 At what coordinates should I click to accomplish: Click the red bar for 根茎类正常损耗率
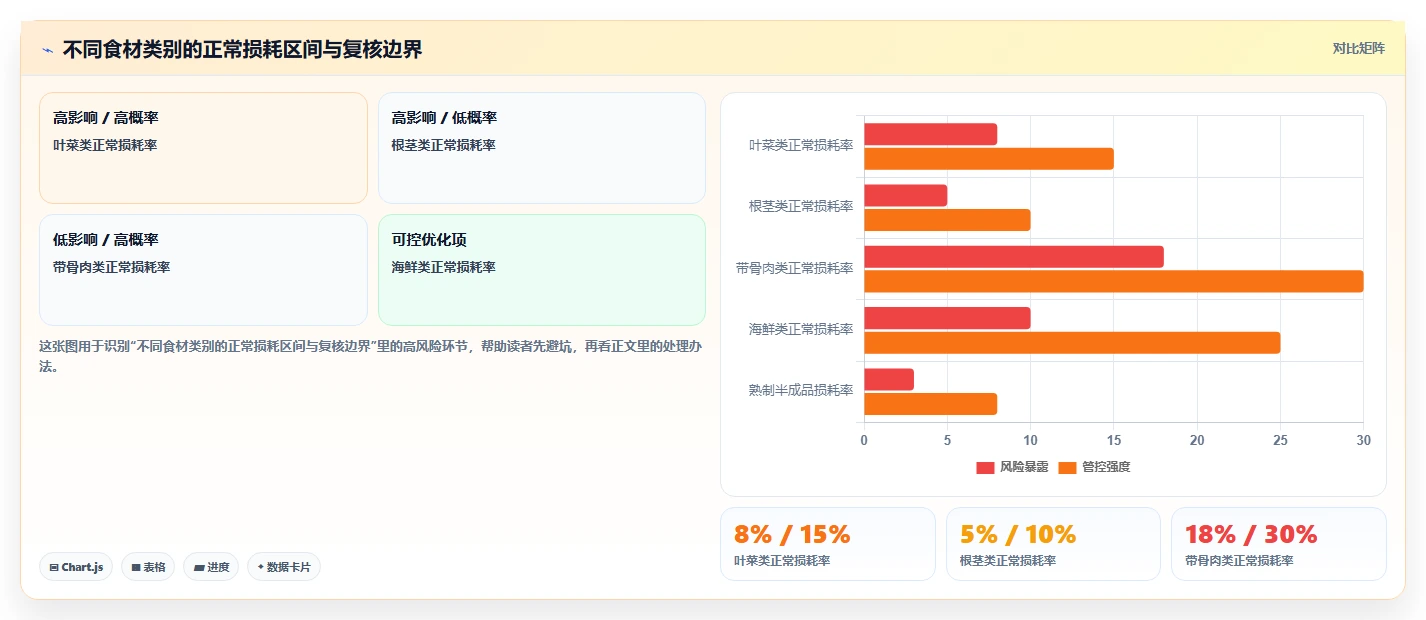tap(905, 195)
